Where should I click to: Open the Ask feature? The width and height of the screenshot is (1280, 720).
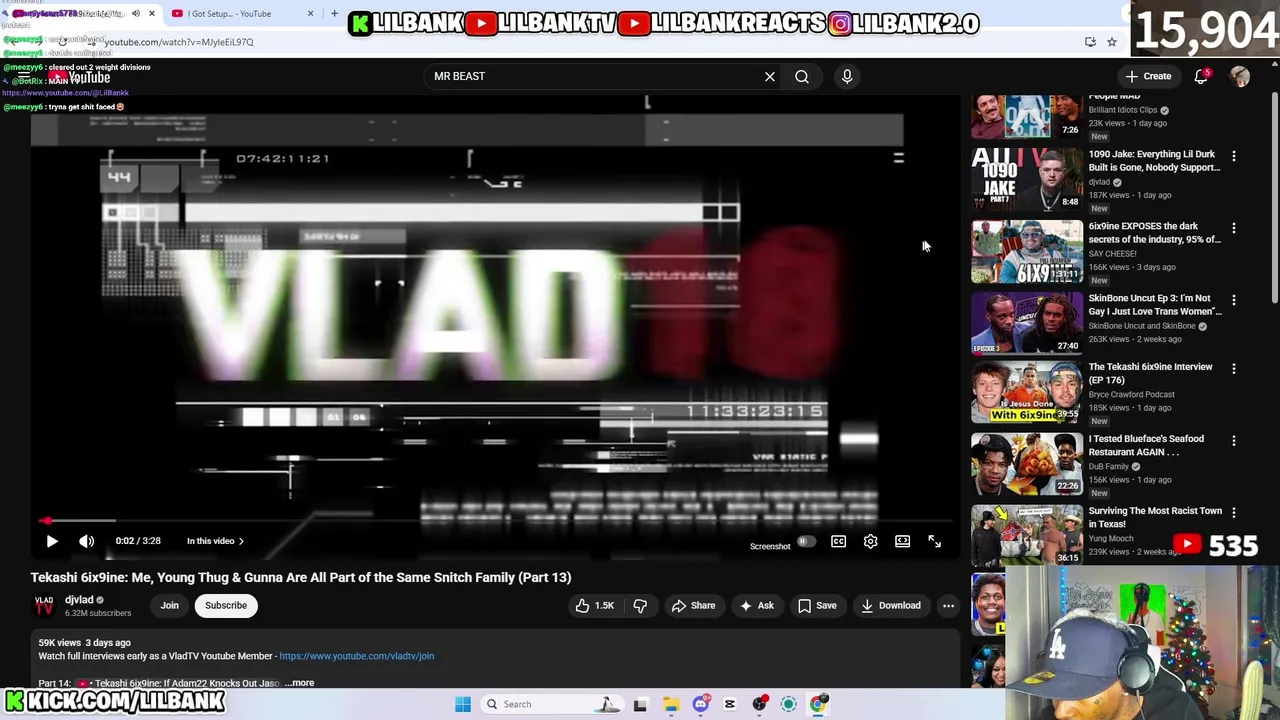pos(756,605)
